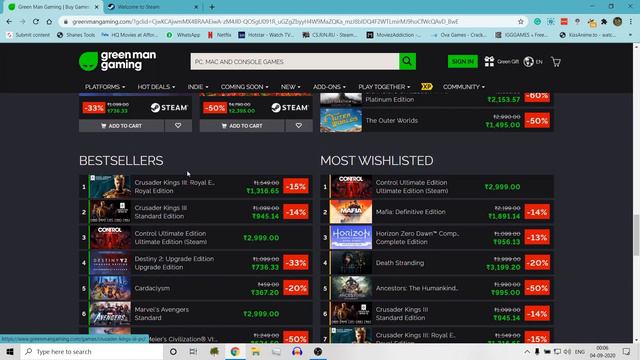Click the Chrome icon in taskbar

[235, 351]
